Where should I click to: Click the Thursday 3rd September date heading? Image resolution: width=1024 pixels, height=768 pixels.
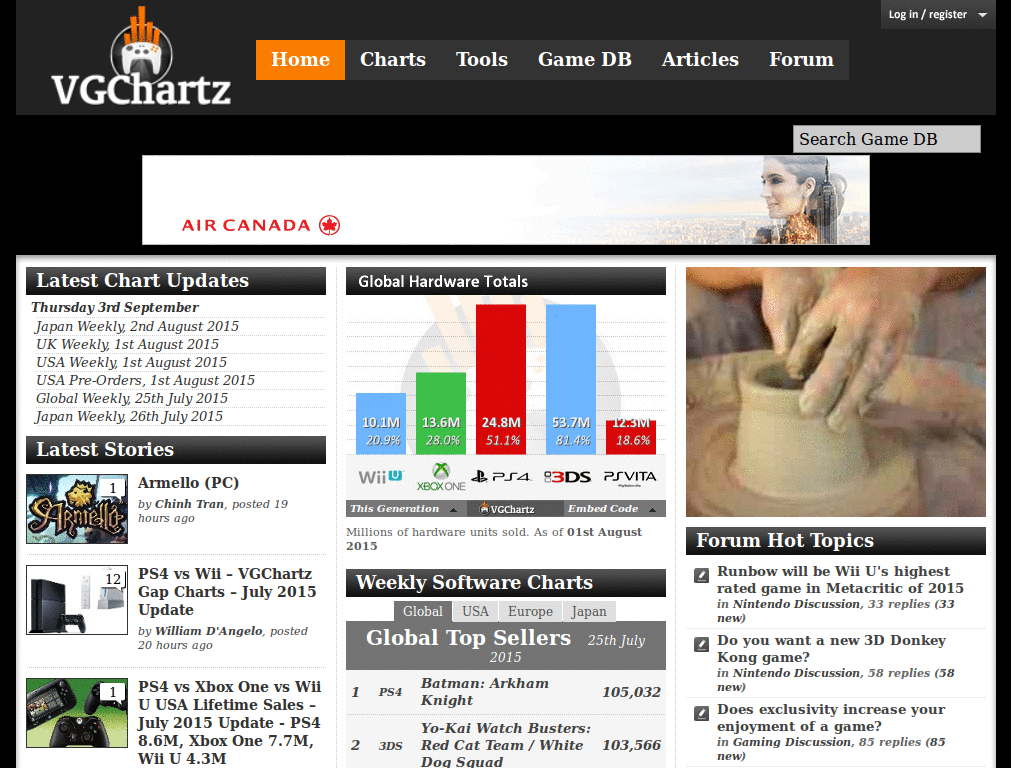pyautogui.click(x=115, y=308)
